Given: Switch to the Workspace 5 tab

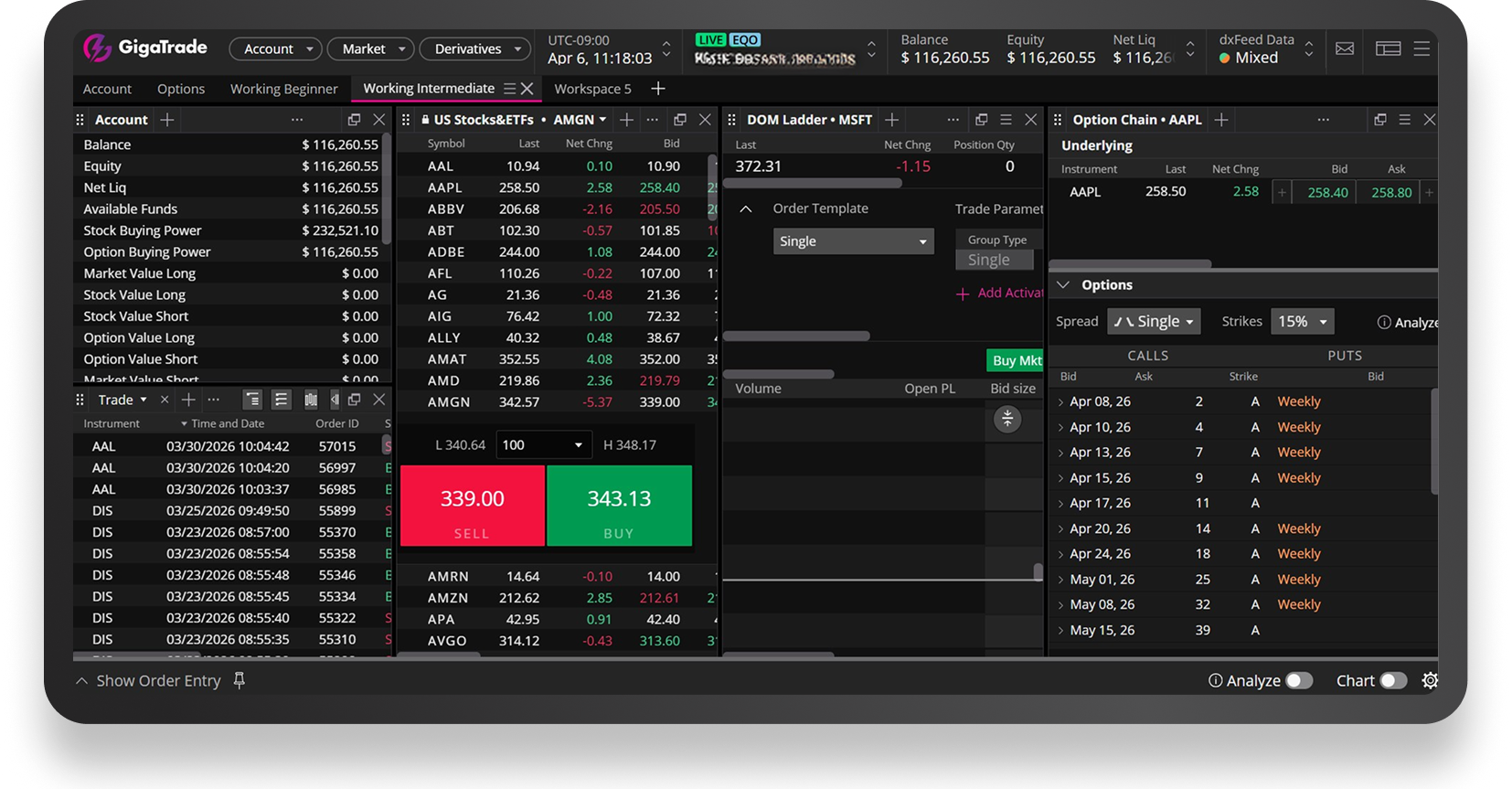Looking at the screenshot, I should point(592,89).
